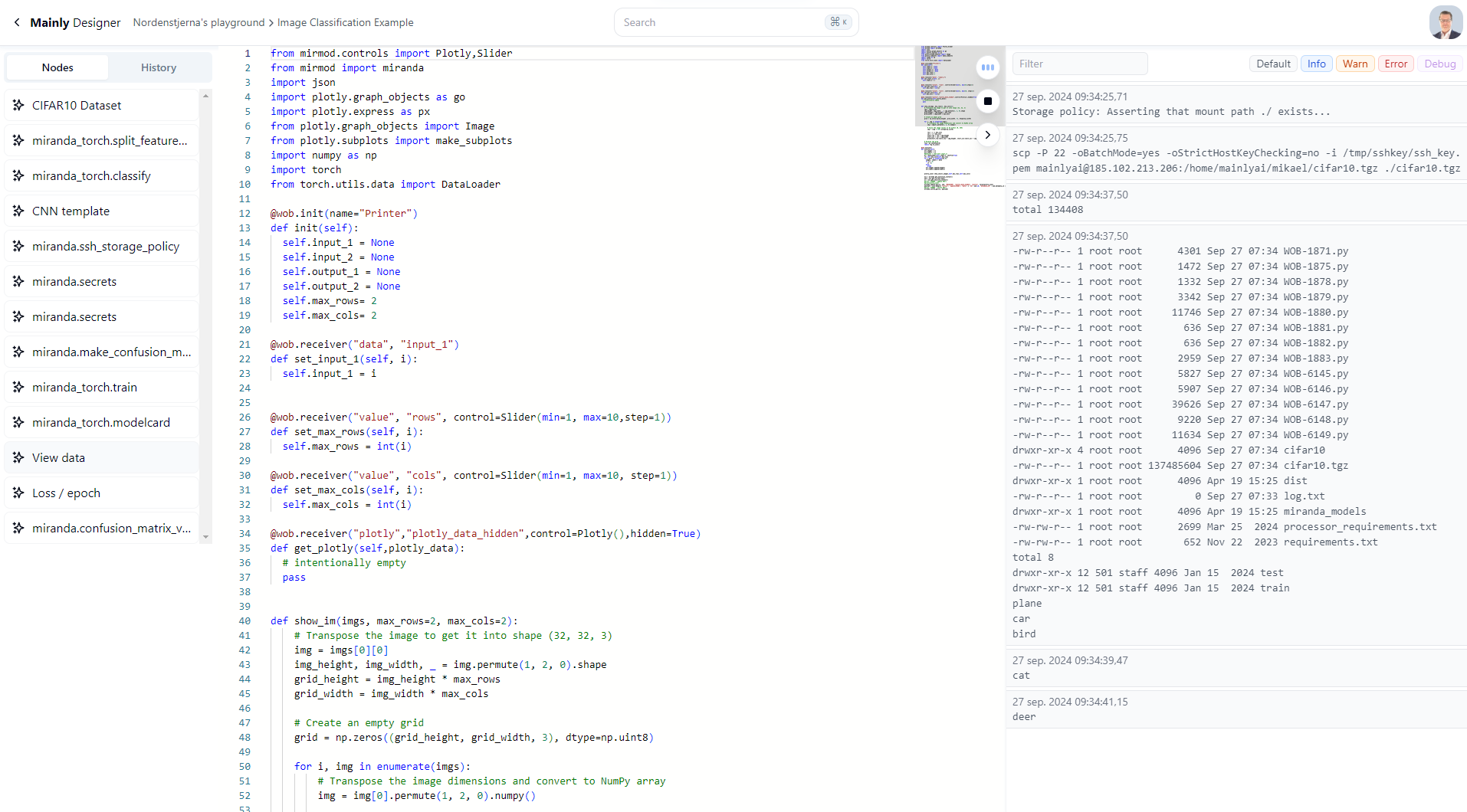Click the View data node icon
This screenshot has height=812, width=1467.
(x=18, y=457)
